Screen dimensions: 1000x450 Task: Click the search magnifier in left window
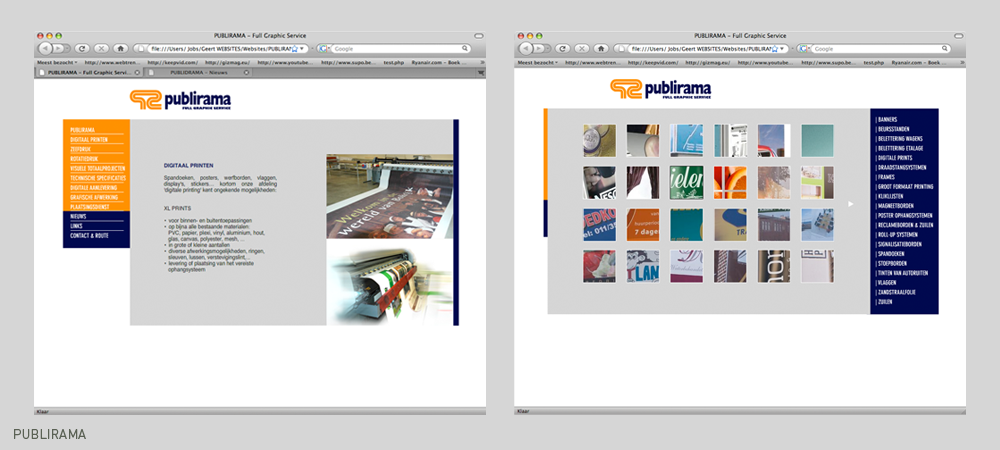(x=465, y=48)
